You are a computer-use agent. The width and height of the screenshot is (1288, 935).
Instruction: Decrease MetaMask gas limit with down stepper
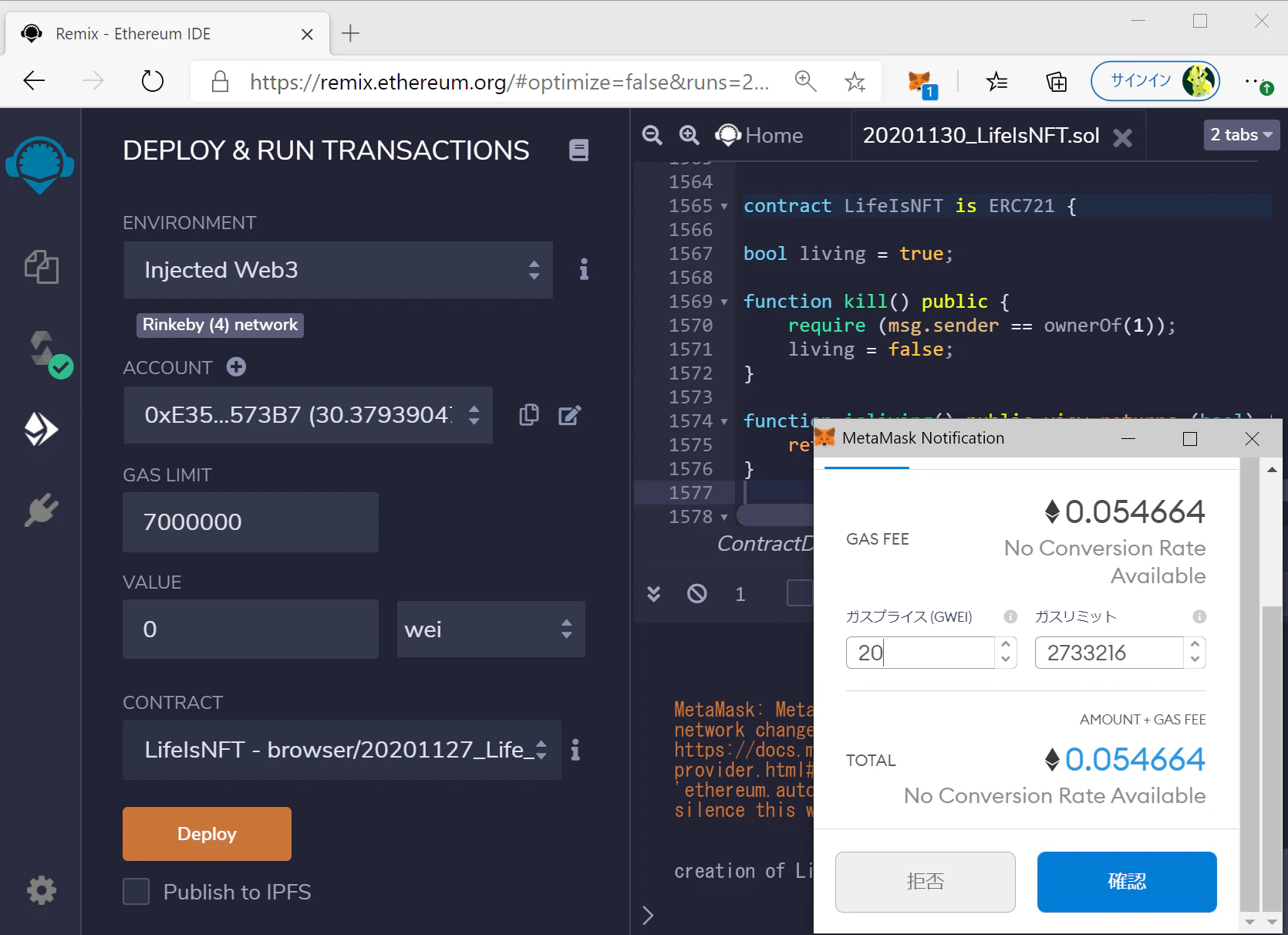click(x=1195, y=660)
